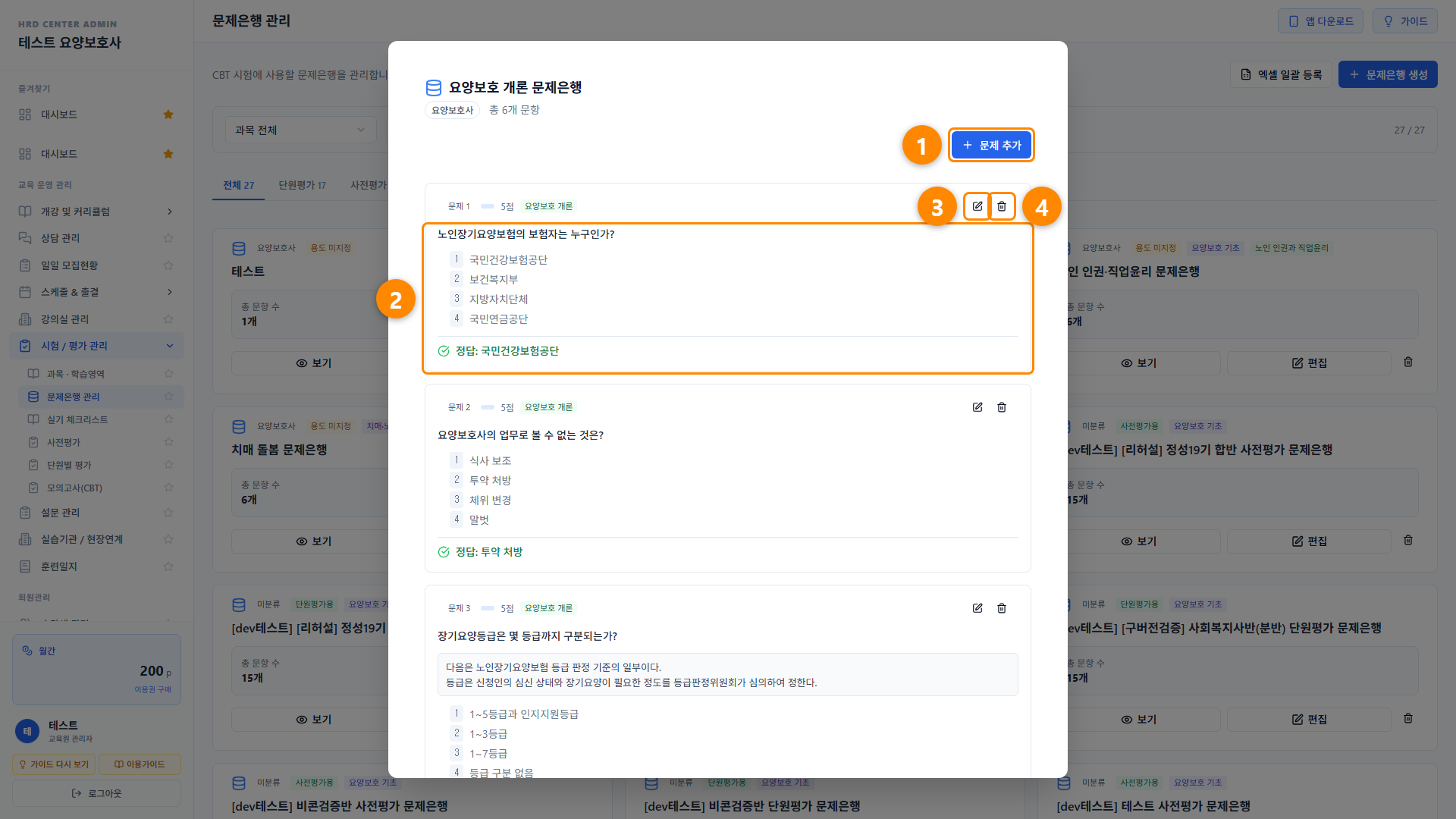Unfavorite the first 대시보드 star
The width and height of the screenshot is (1456, 819).
point(168,115)
